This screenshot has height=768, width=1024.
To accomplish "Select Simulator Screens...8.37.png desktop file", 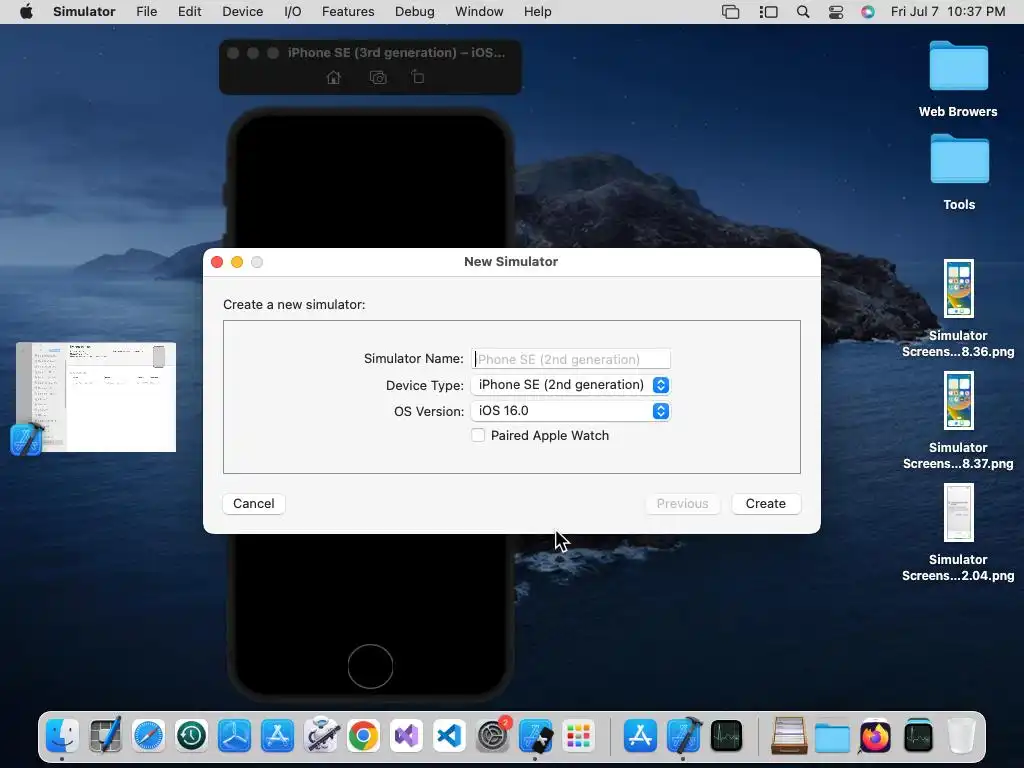I will click(958, 421).
